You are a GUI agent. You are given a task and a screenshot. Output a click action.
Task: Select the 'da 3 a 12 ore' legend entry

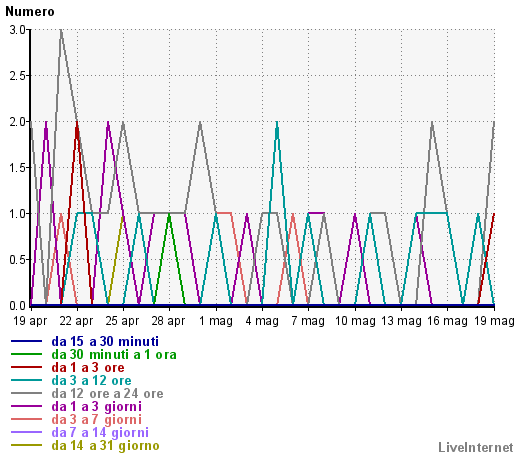coord(91,381)
